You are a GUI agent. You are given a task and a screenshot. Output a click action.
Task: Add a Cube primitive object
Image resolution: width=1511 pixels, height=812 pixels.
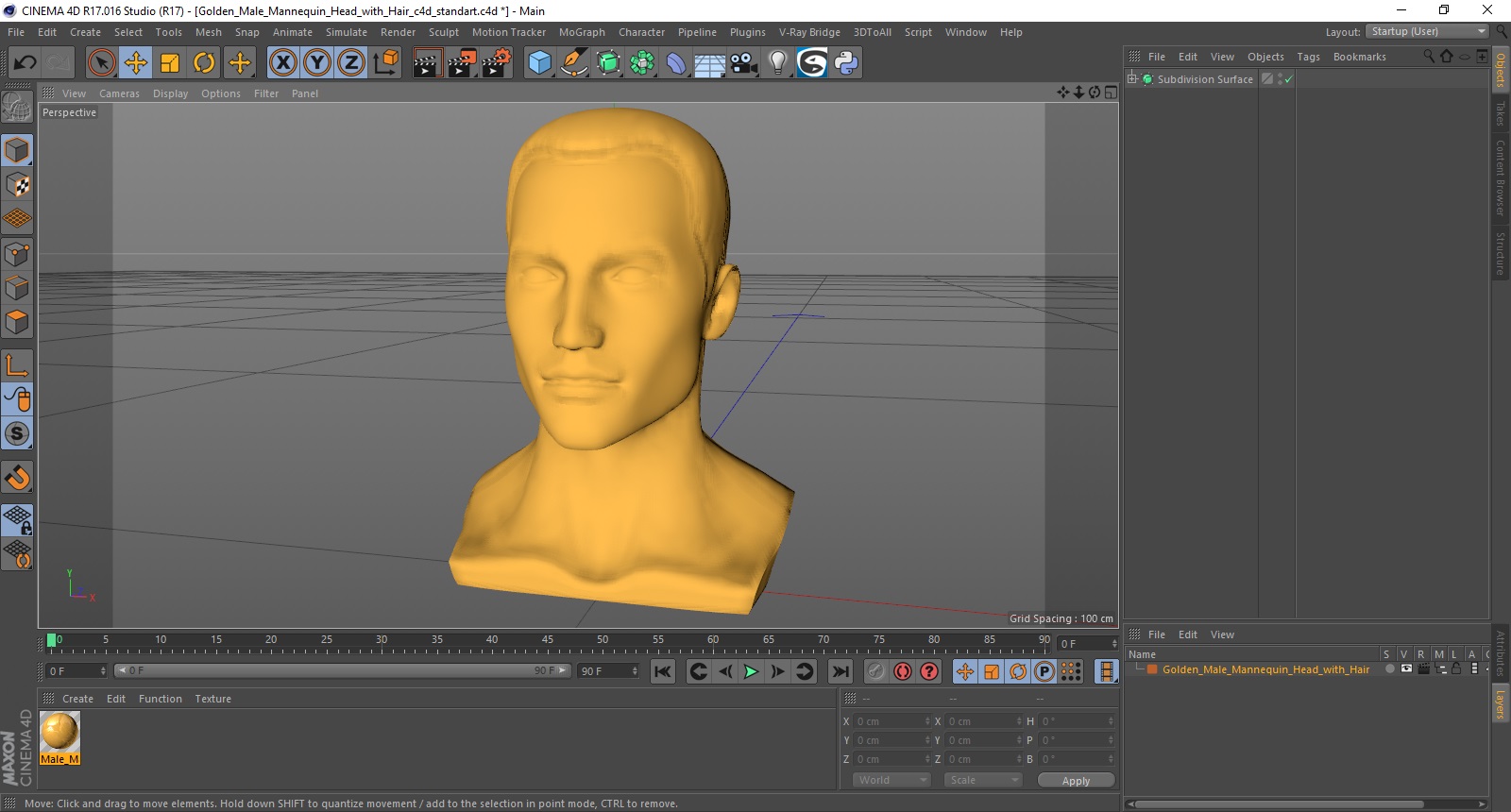pyautogui.click(x=539, y=63)
